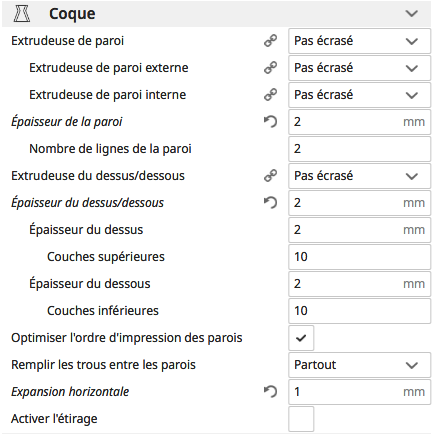Click Épaisseur du dessous input field
Screen dimensions: 438x434
[359, 284]
